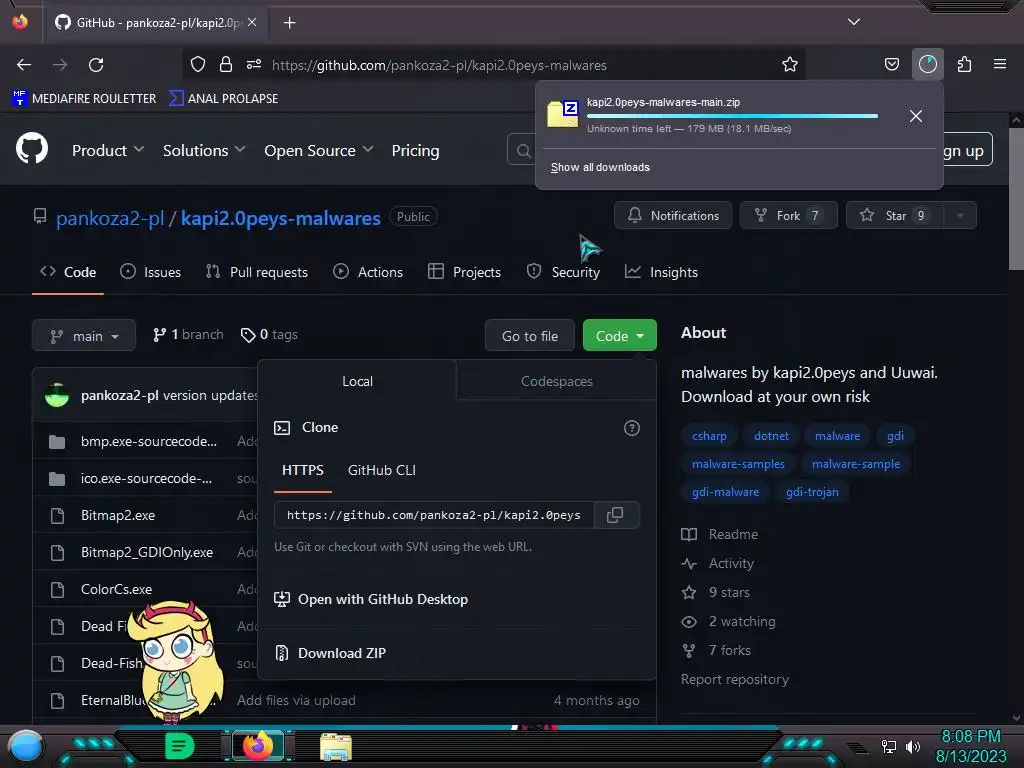The image size is (1024, 768).
Task: Switch to the Insights tab
Action: pos(662,272)
